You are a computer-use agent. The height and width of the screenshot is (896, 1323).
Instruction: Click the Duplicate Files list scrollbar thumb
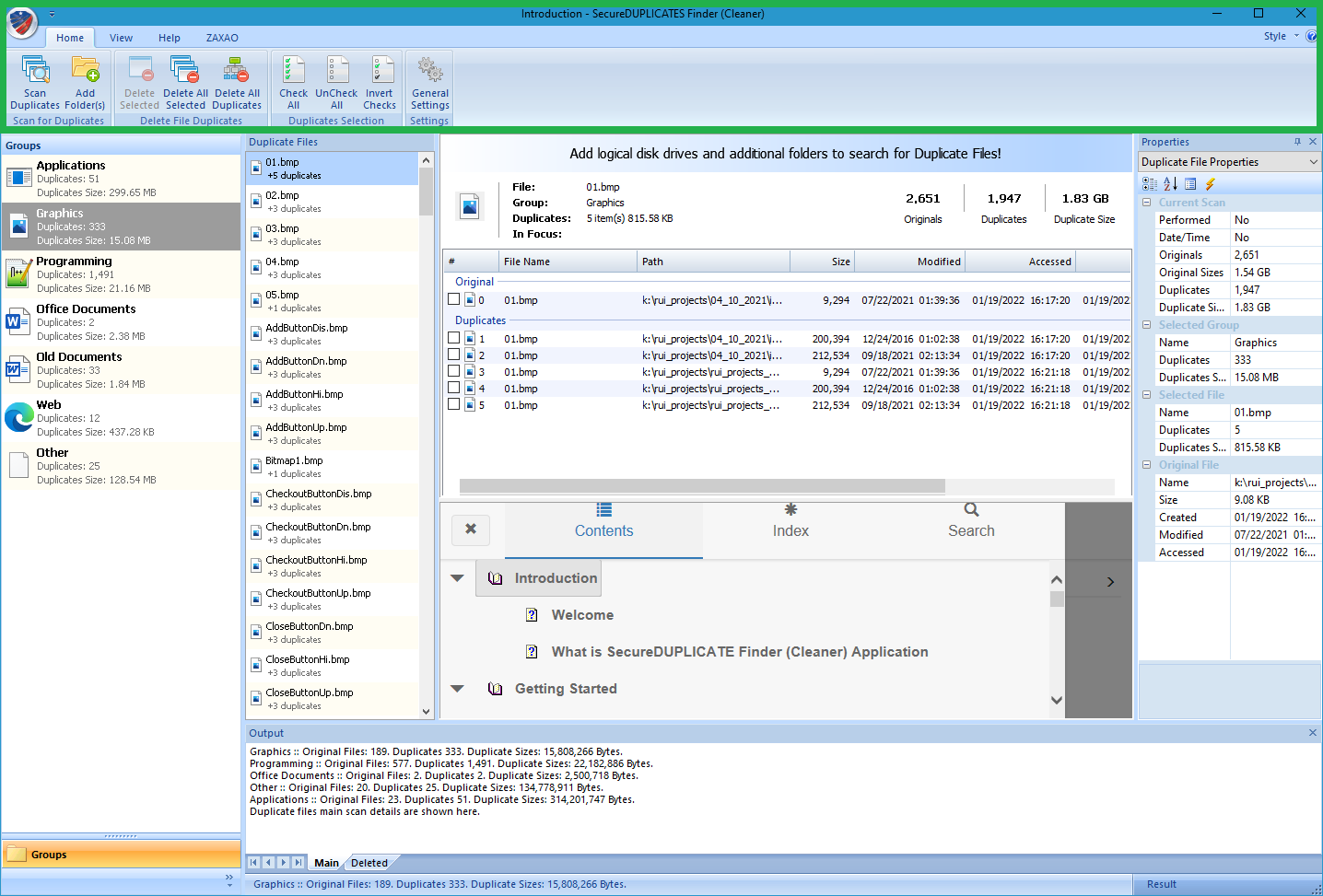point(426,192)
